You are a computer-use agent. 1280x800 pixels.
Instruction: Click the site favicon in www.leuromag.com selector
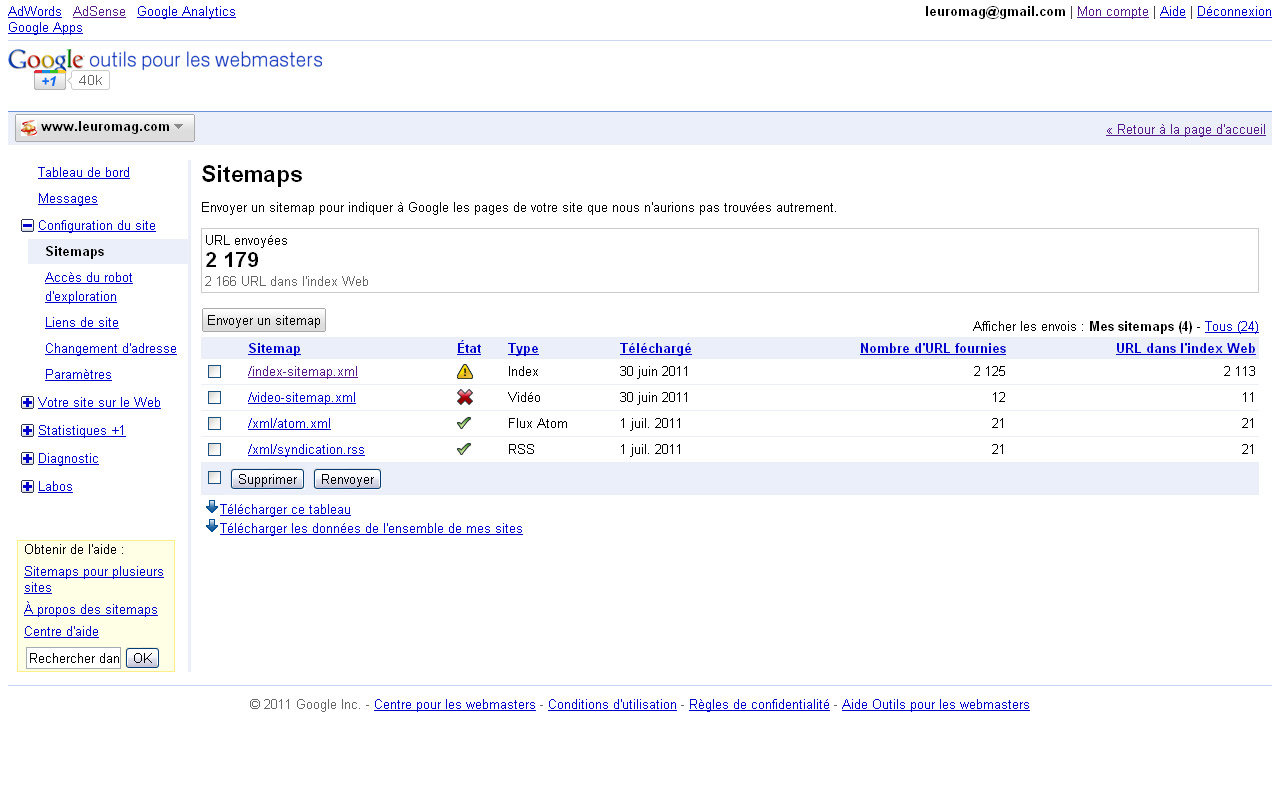(x=28, y=128)
